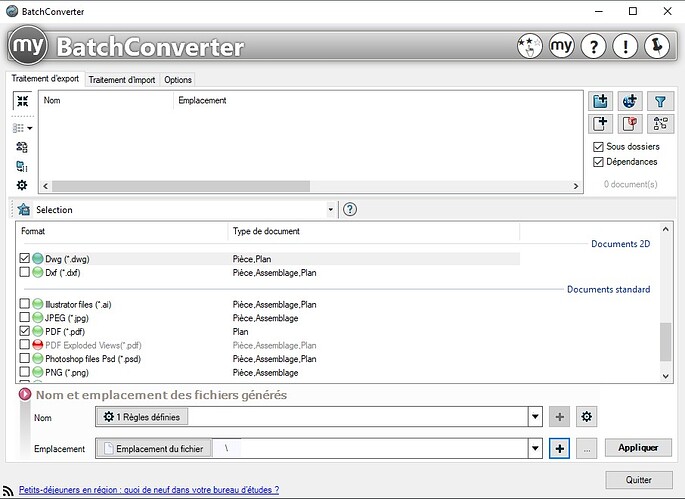Uncheck the PDF (*.pdf) format checkbox
The height and width of the screenshot is (499, 685).
[25, 331]
